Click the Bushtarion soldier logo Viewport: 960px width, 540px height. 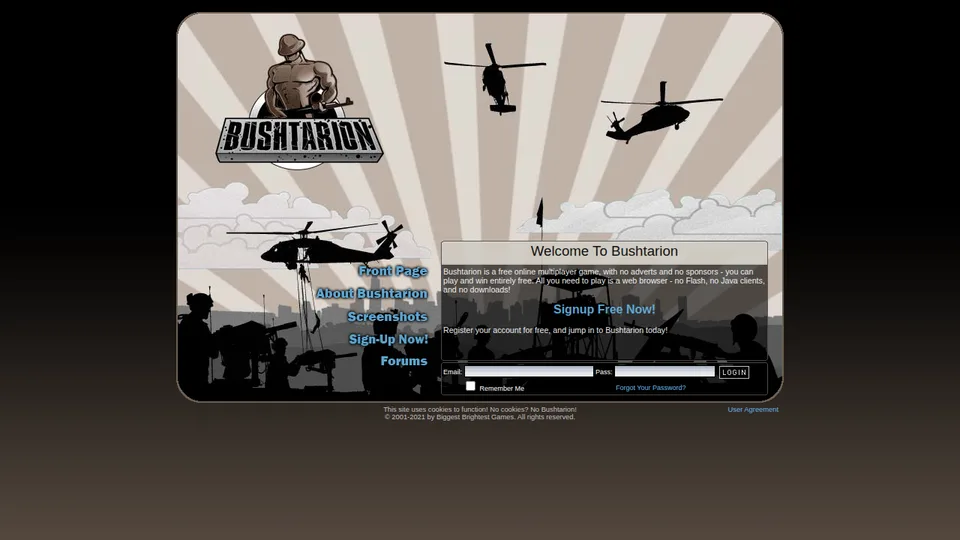click(x=299, y=101)
